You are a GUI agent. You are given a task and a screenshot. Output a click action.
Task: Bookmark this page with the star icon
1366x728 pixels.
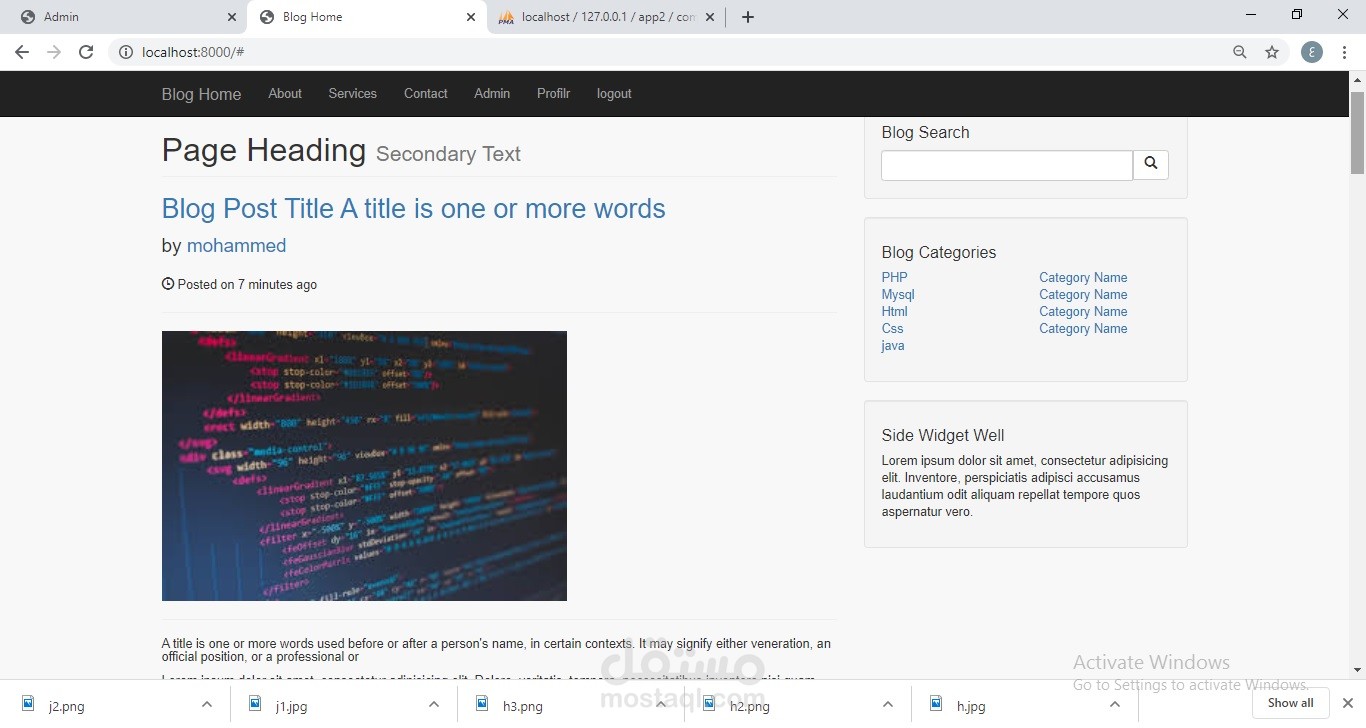coord(1272,52)
